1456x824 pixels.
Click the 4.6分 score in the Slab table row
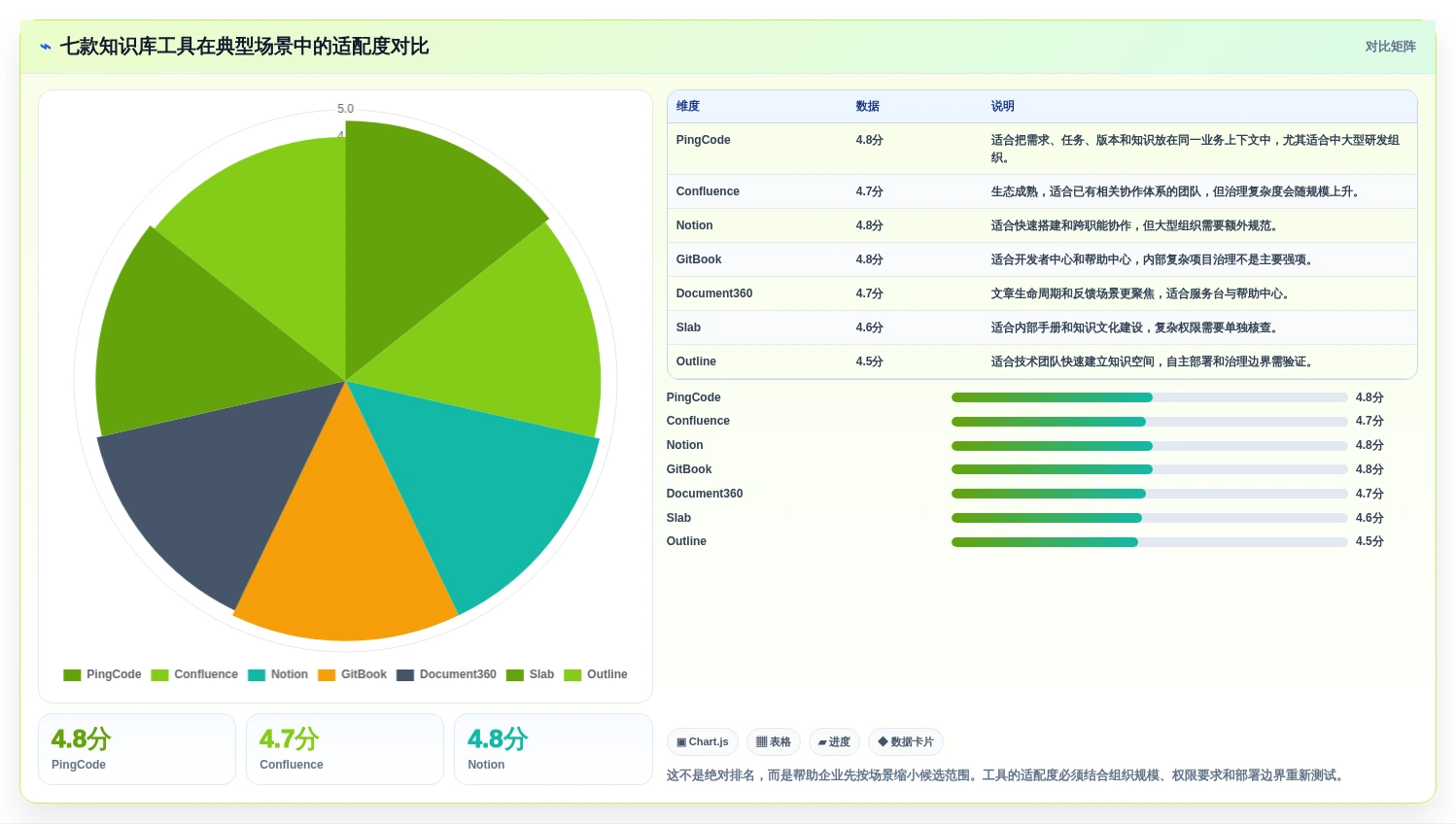[870, 327]
